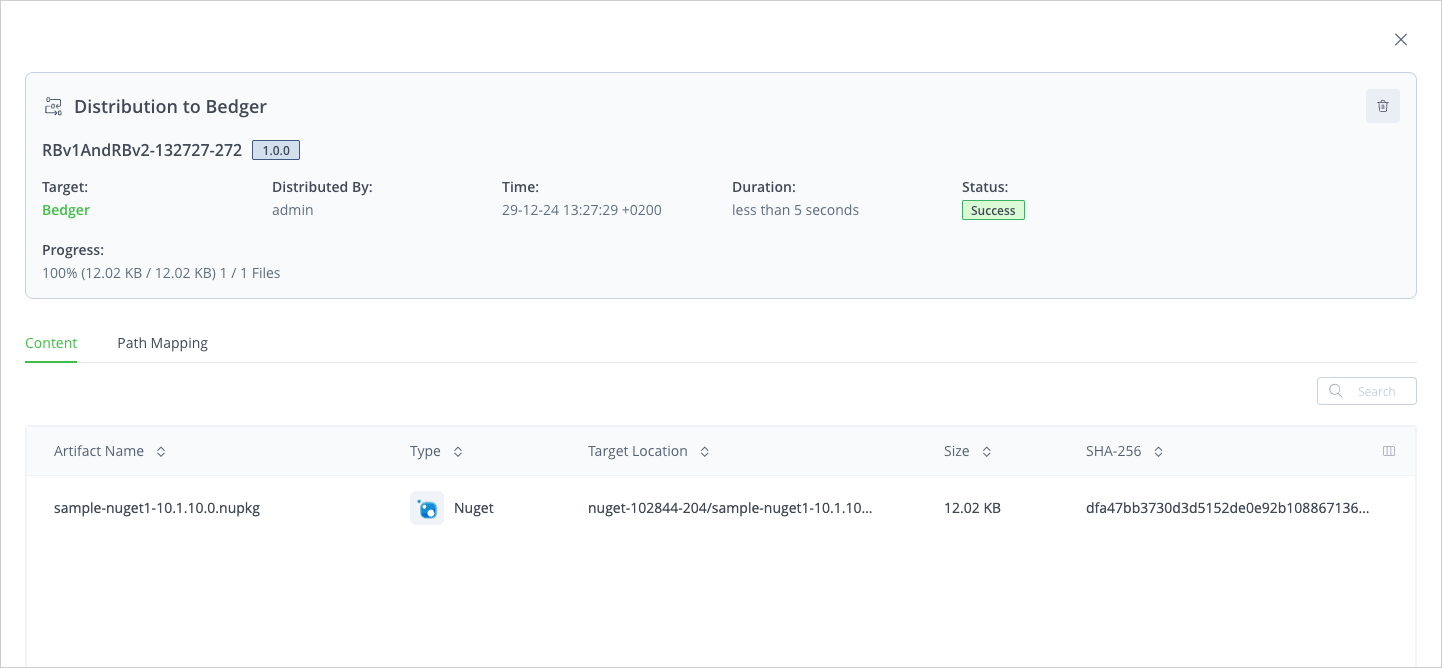
Task: Click the trash icon to delete distribution record
Action: tap(1383, 106)
